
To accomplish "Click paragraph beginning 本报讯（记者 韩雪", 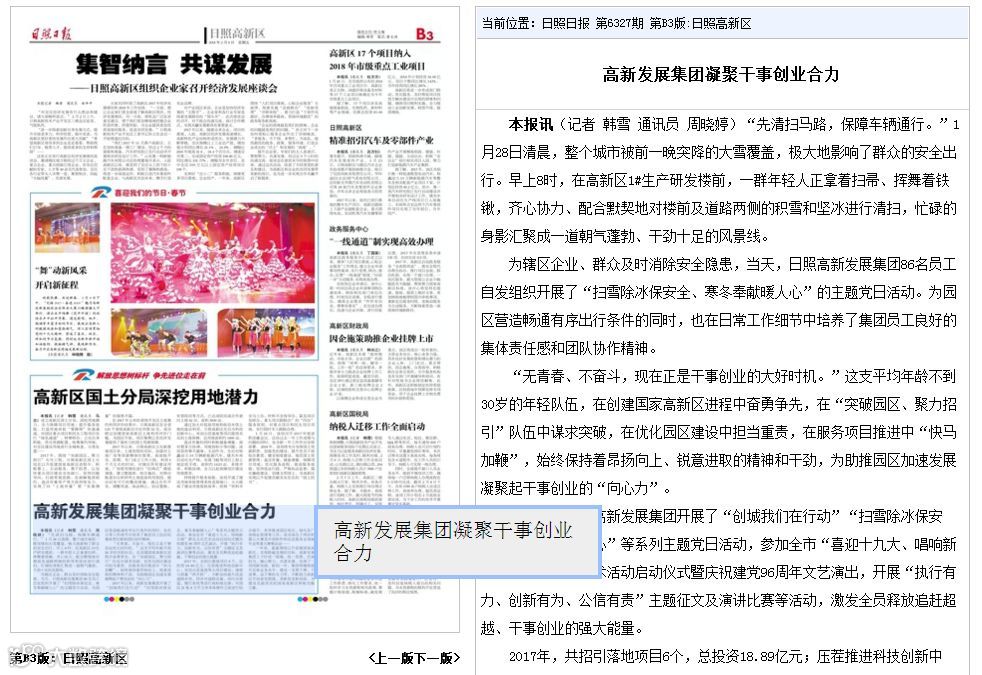I will tap(719, 180).
